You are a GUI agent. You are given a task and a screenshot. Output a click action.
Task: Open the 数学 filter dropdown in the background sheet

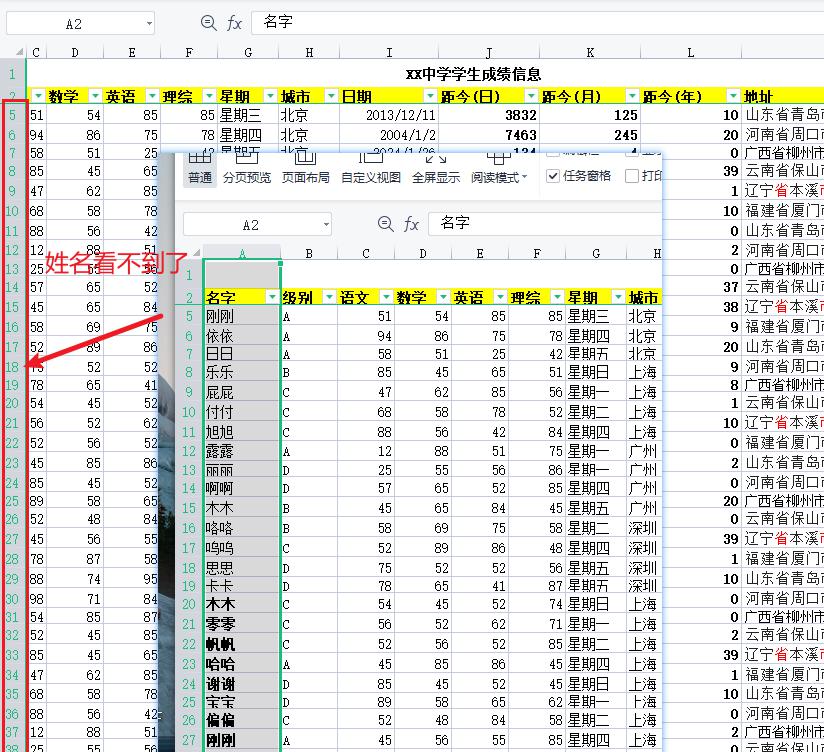pyautogui.click(x=95, y=96)
